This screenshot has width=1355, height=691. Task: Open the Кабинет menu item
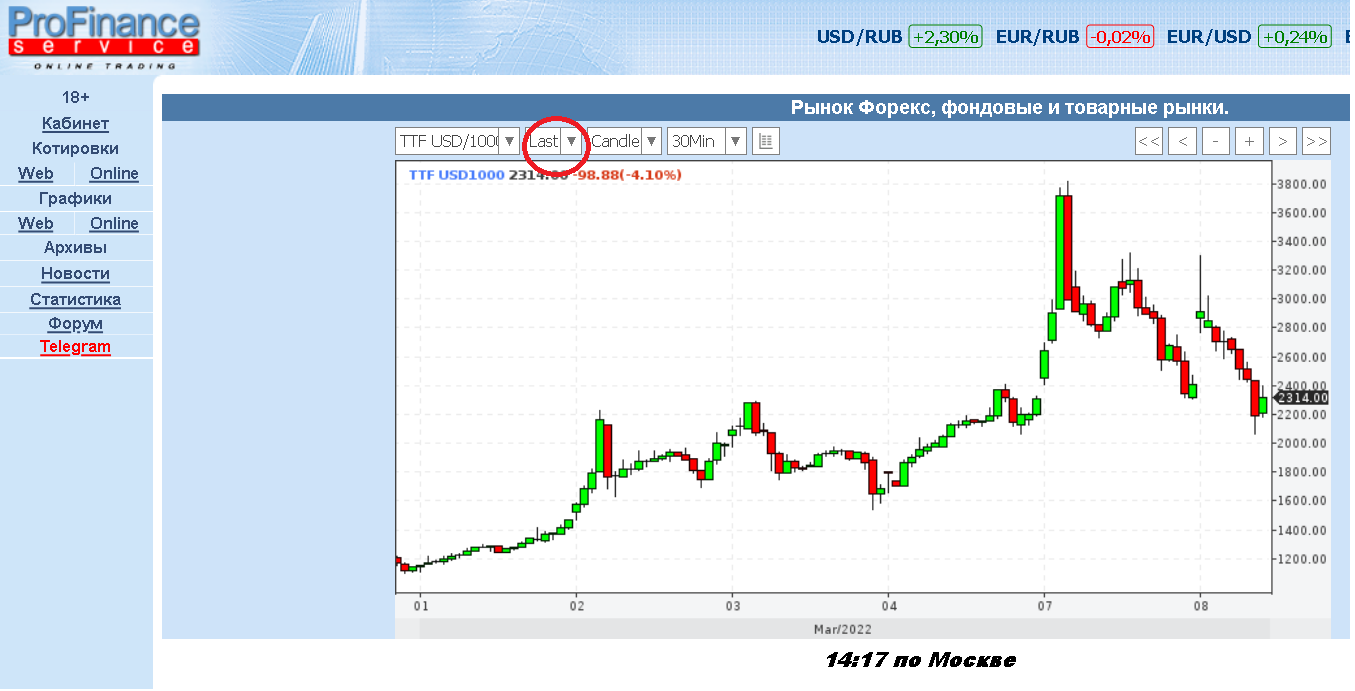point(75,123)
